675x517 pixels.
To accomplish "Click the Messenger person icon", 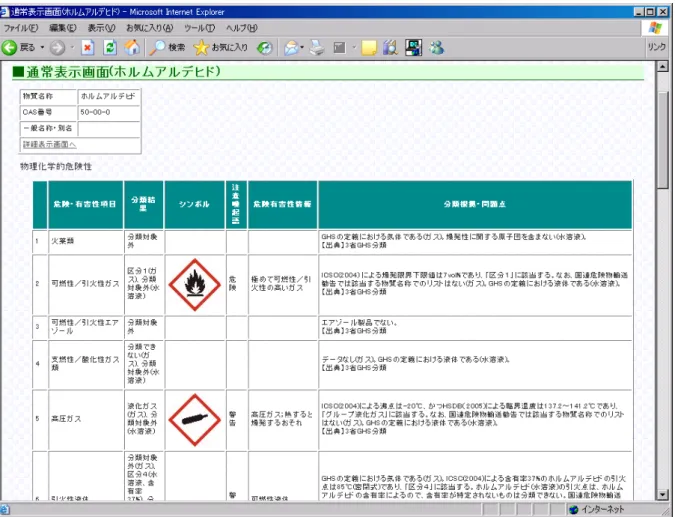I will click(437, 47).
